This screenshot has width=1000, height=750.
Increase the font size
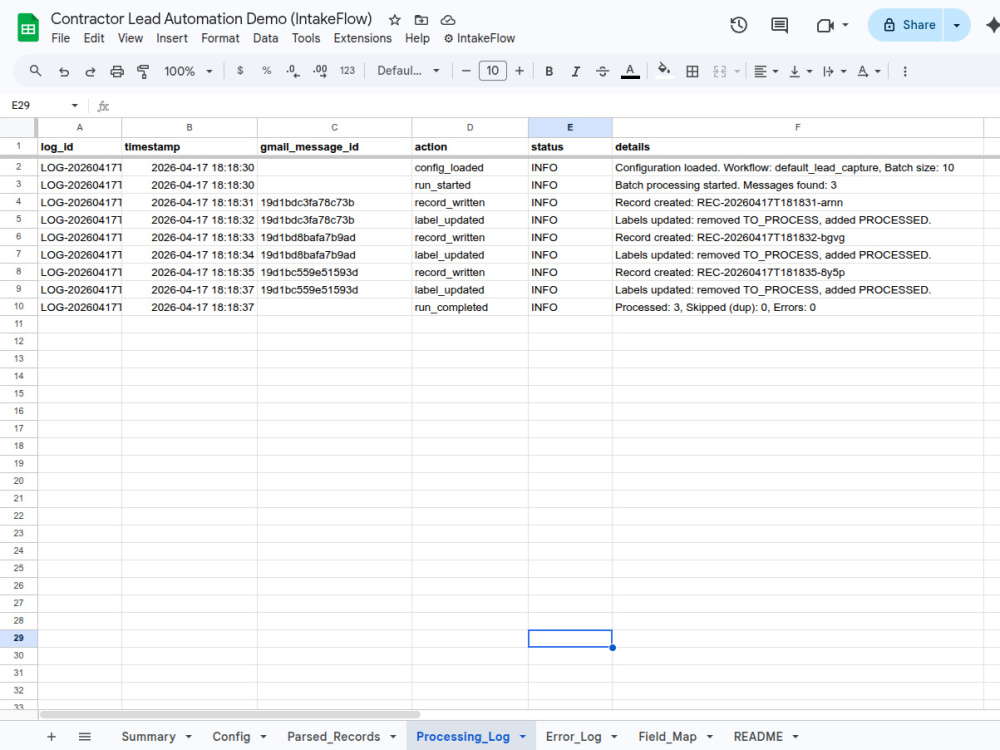pos(519,71)
